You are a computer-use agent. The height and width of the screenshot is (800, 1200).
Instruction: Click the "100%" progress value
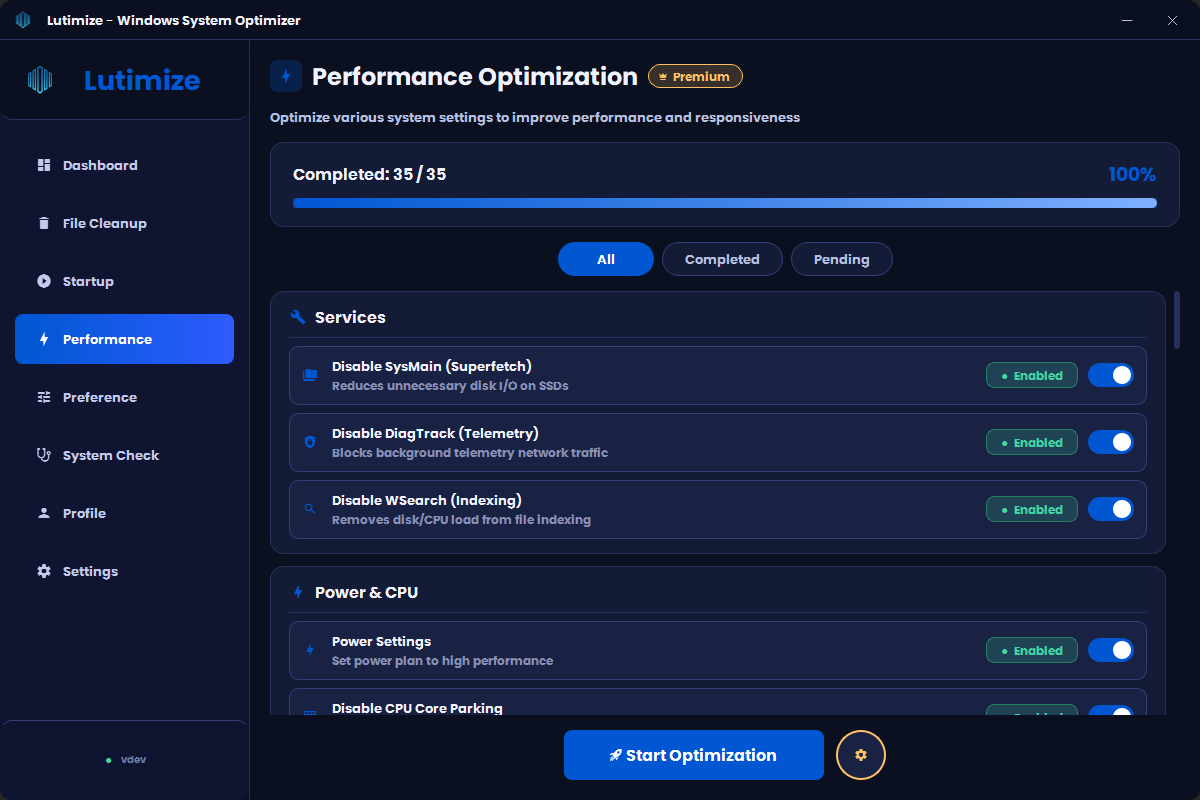(x=1132, y=174)
